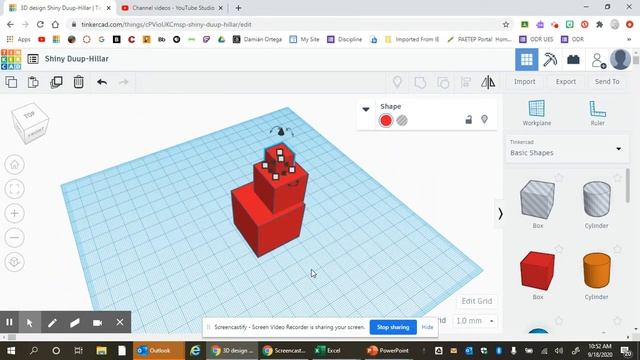Fit all shapes in view
The image size is (640, 360).
pos(15,189)
